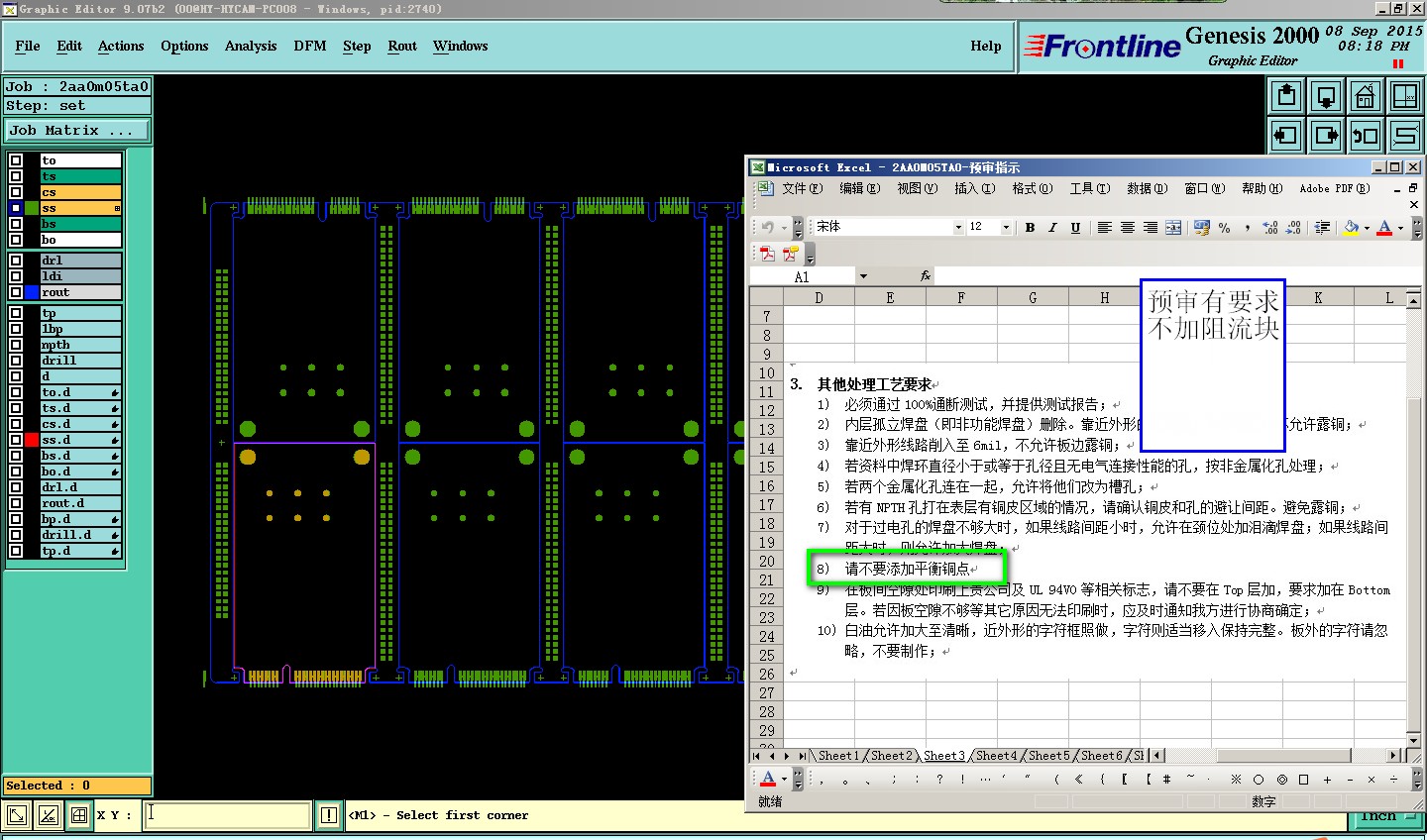
Task: Click the Excel Increase Decimal icon
Action: [x=1270, y=228]
